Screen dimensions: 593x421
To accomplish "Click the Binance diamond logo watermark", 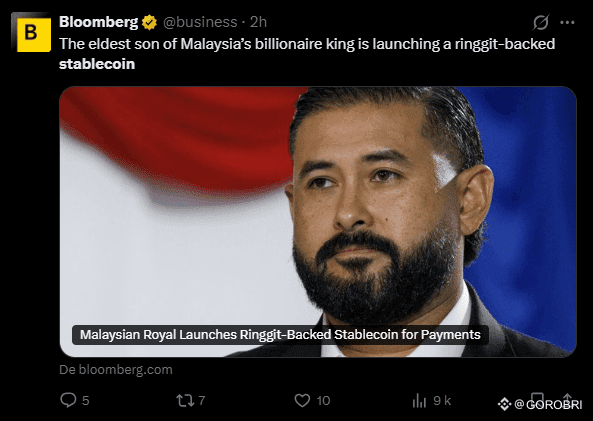I will pyautogui.click(x=504, y=404).
